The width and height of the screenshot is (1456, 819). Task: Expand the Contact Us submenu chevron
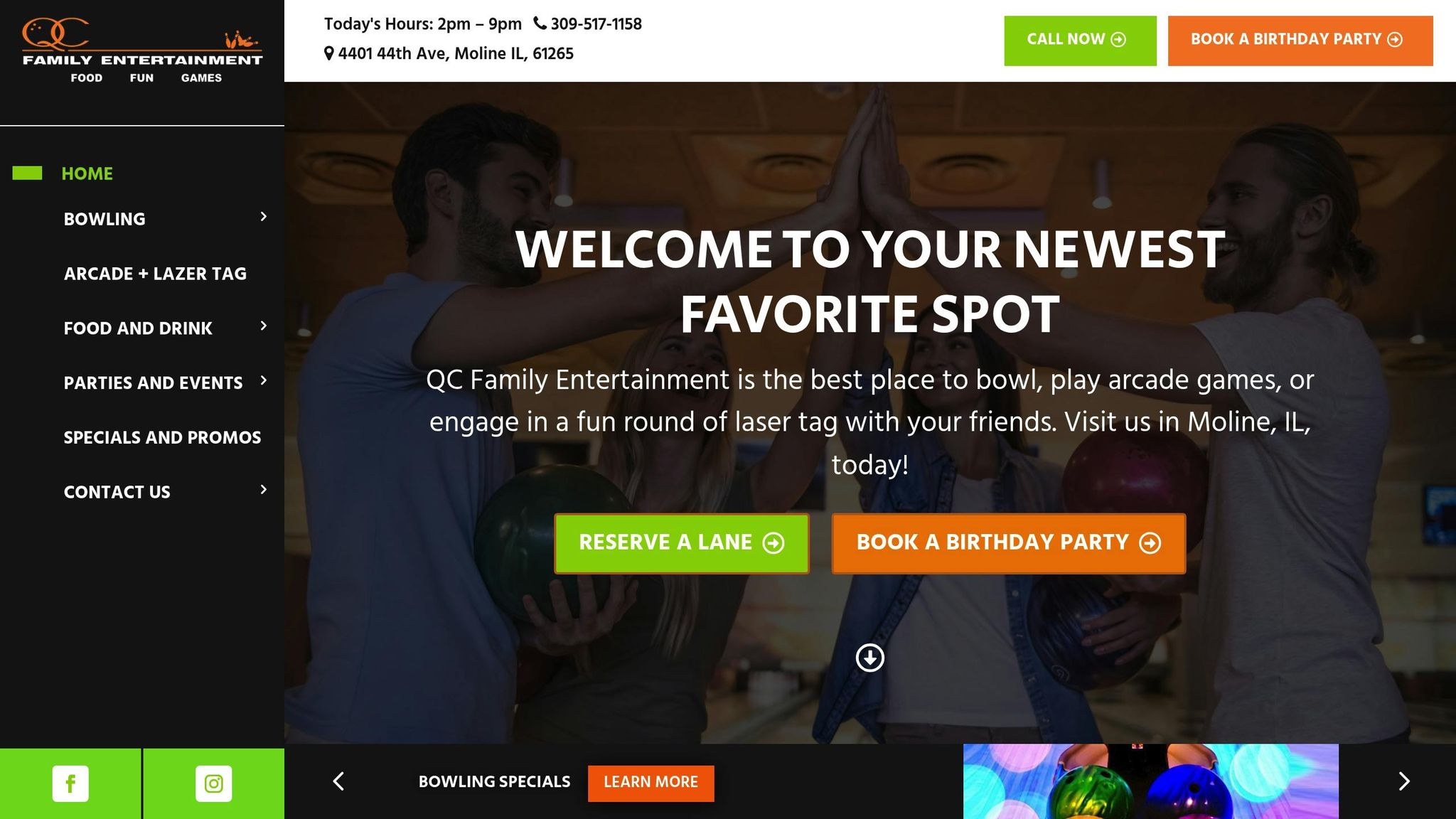264,489
